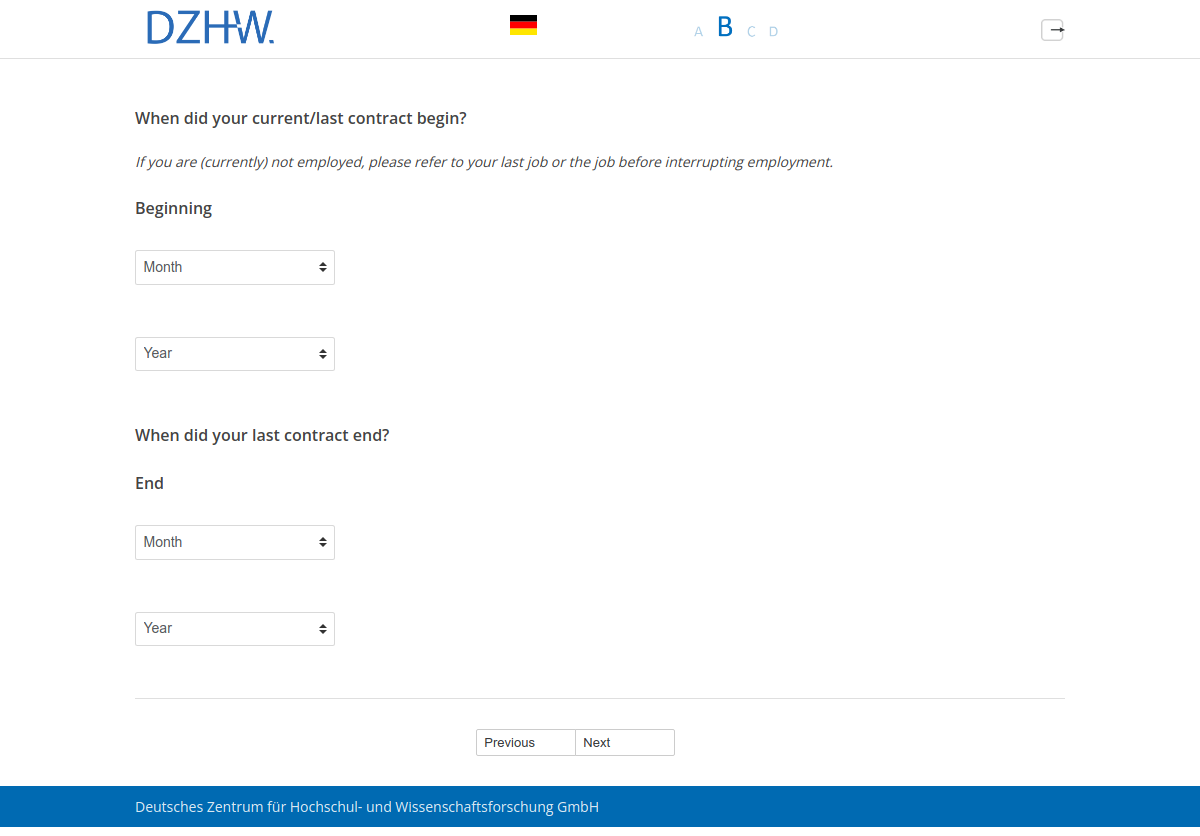Expand the End Month dropdown
This screenshot has height=836, width=1200.
(x=235, y=542)
